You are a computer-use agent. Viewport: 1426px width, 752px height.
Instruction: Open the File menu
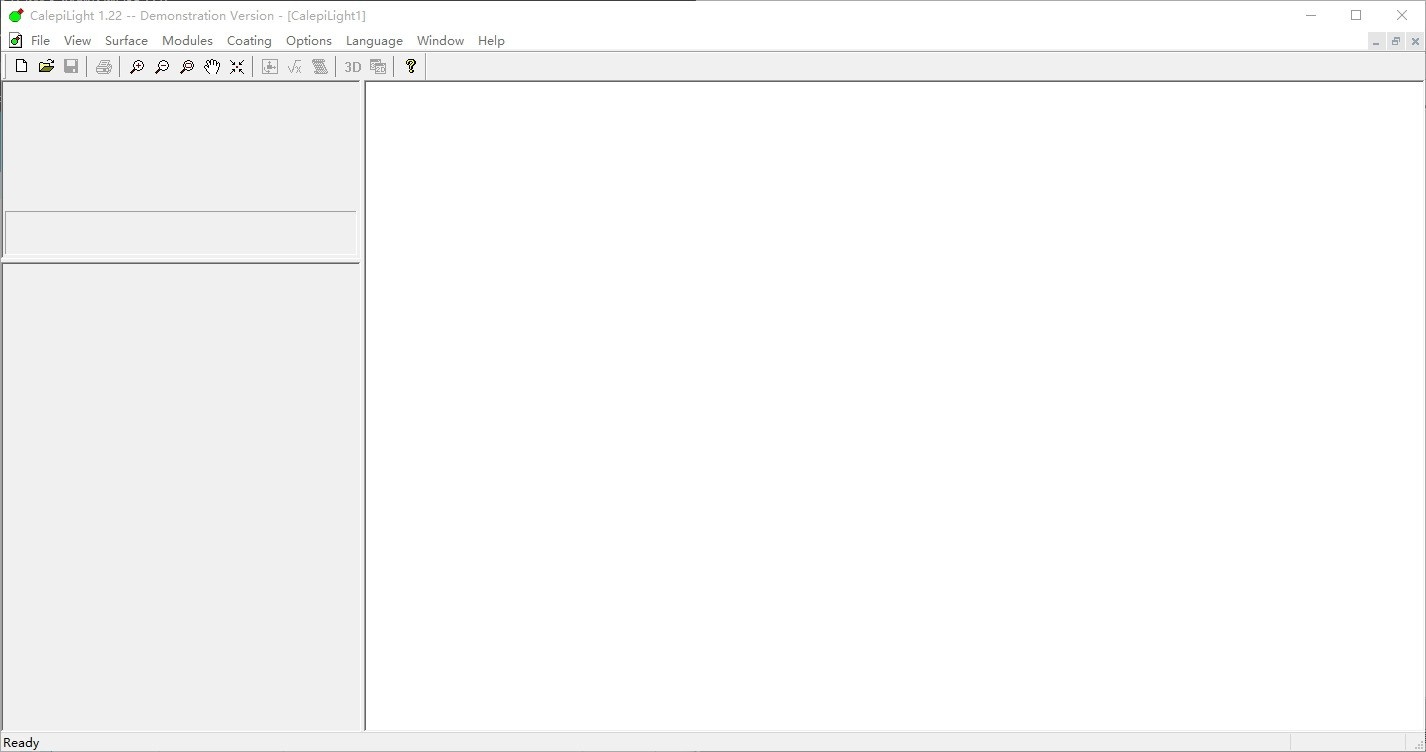click(40, 41)
